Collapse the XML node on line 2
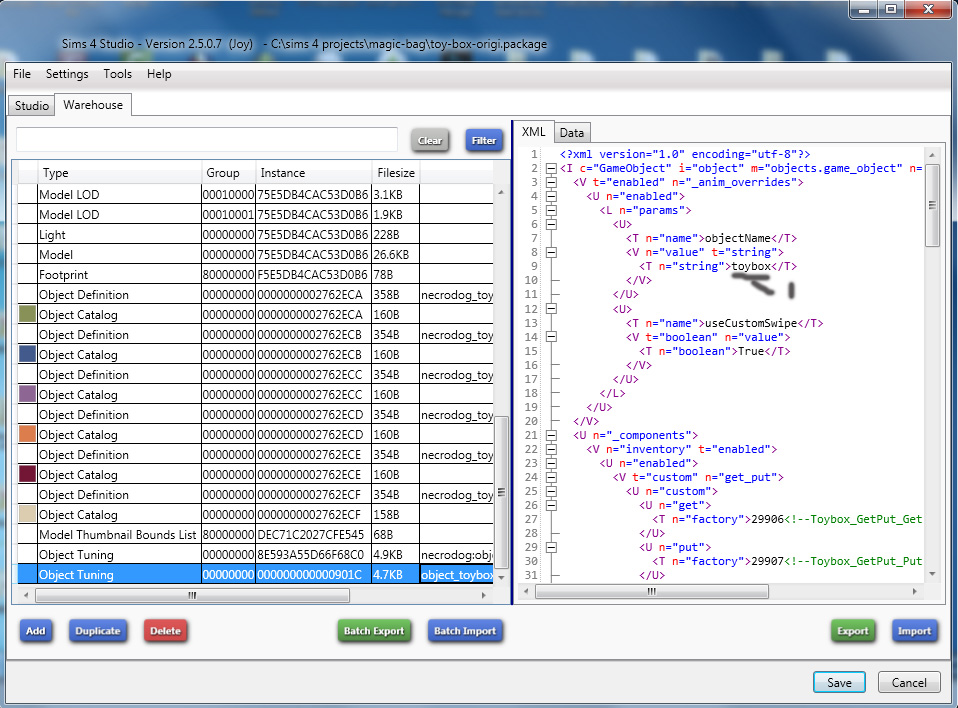958x708 pixels. pyautogui.click(x=551, y=169)
